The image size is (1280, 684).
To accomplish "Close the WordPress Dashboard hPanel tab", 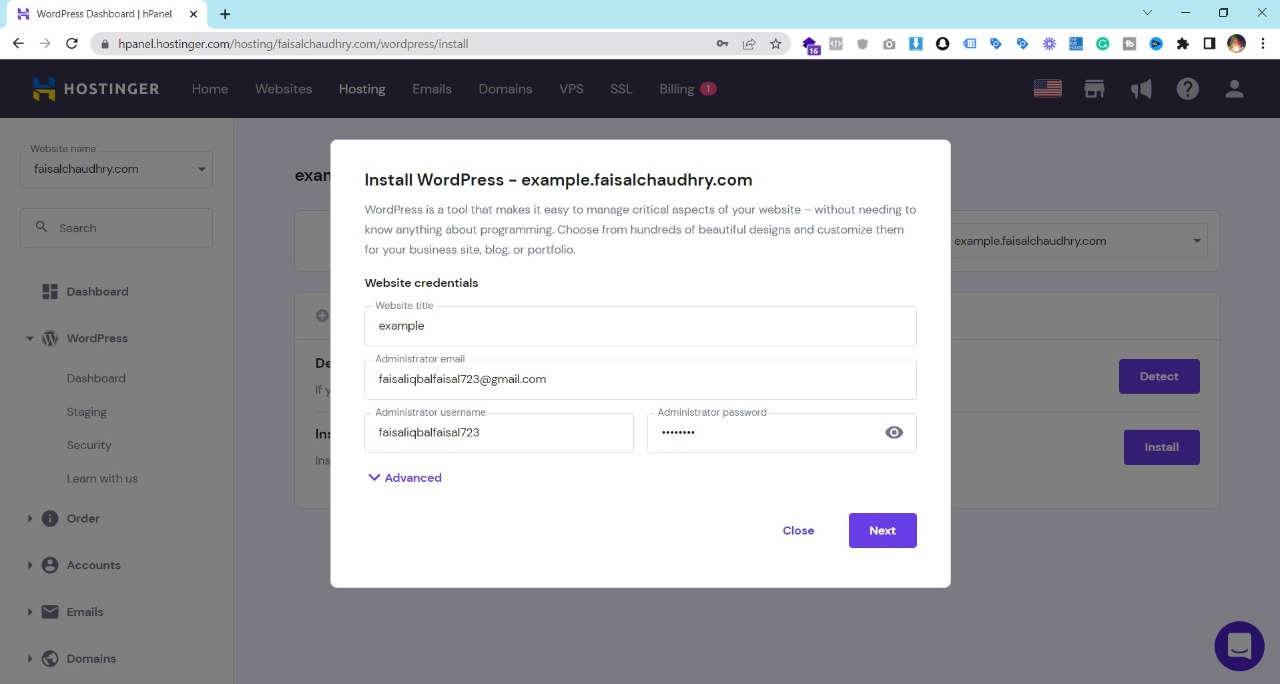I will tap(194, 14).
